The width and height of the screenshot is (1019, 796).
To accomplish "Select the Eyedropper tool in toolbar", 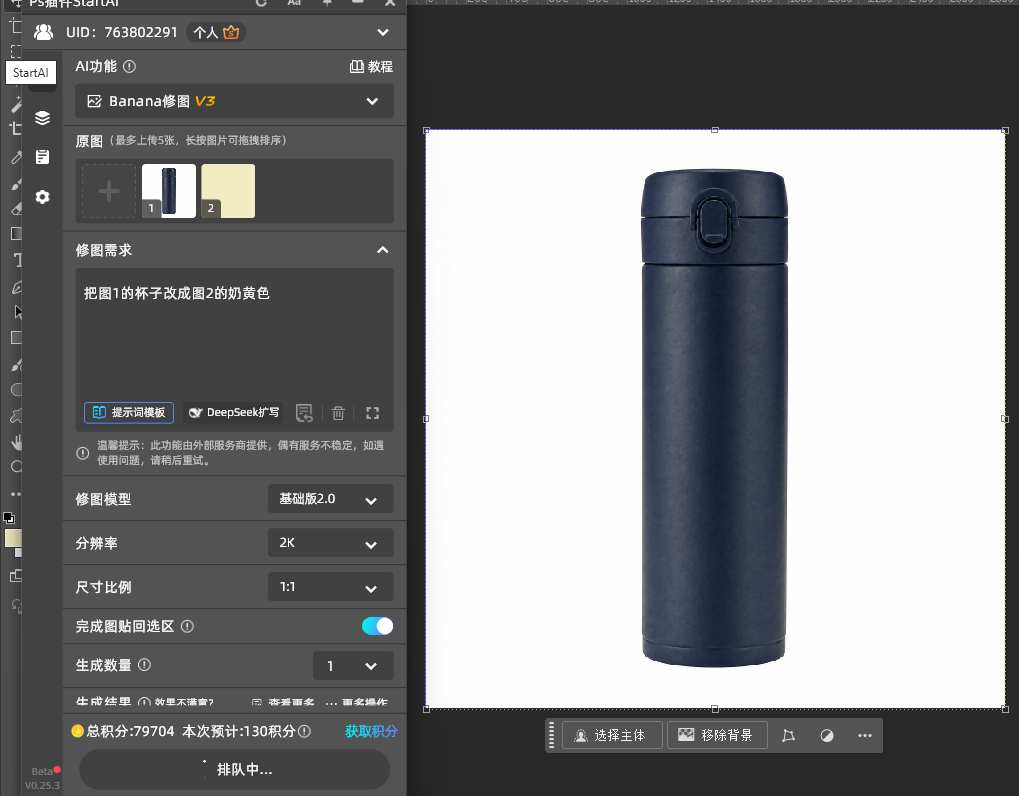I will coord(16,157).
